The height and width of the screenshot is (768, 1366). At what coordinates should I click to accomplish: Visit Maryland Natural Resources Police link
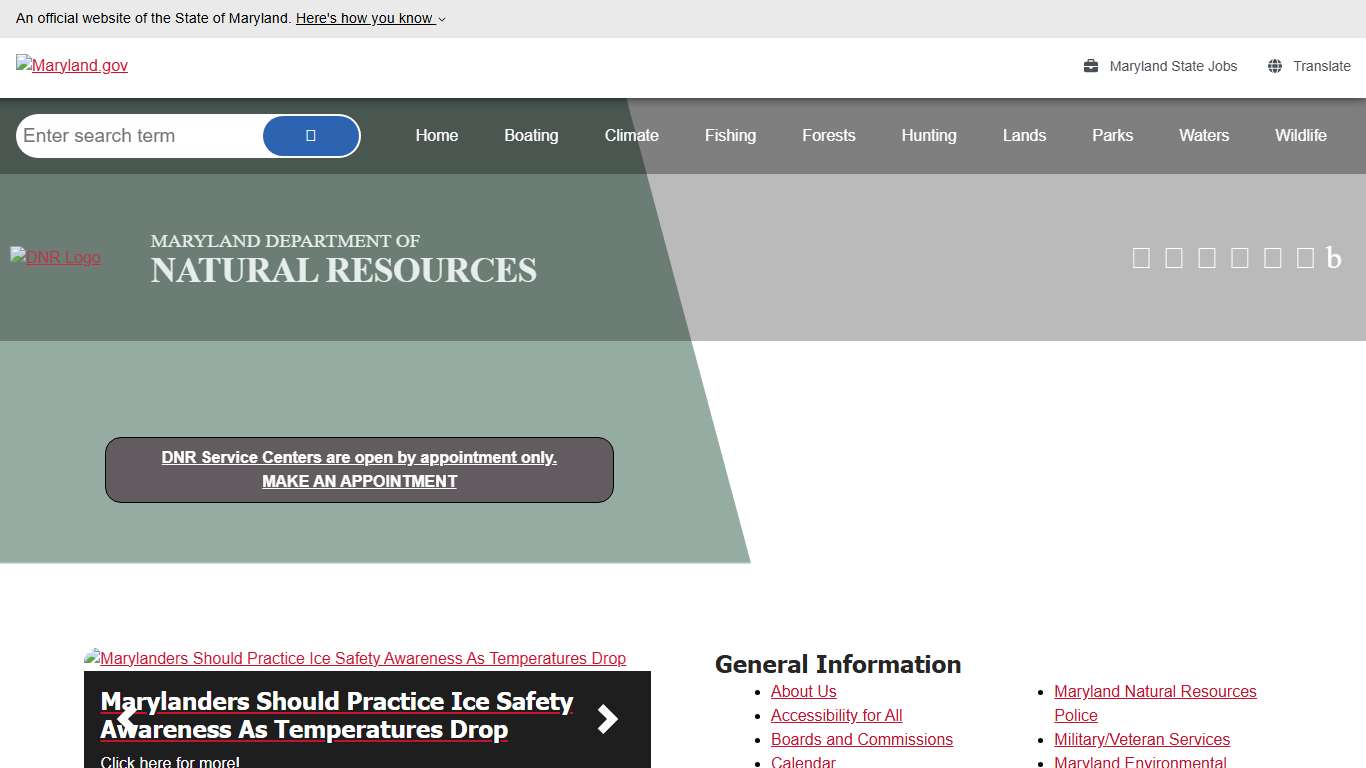tap(1155, 692)
